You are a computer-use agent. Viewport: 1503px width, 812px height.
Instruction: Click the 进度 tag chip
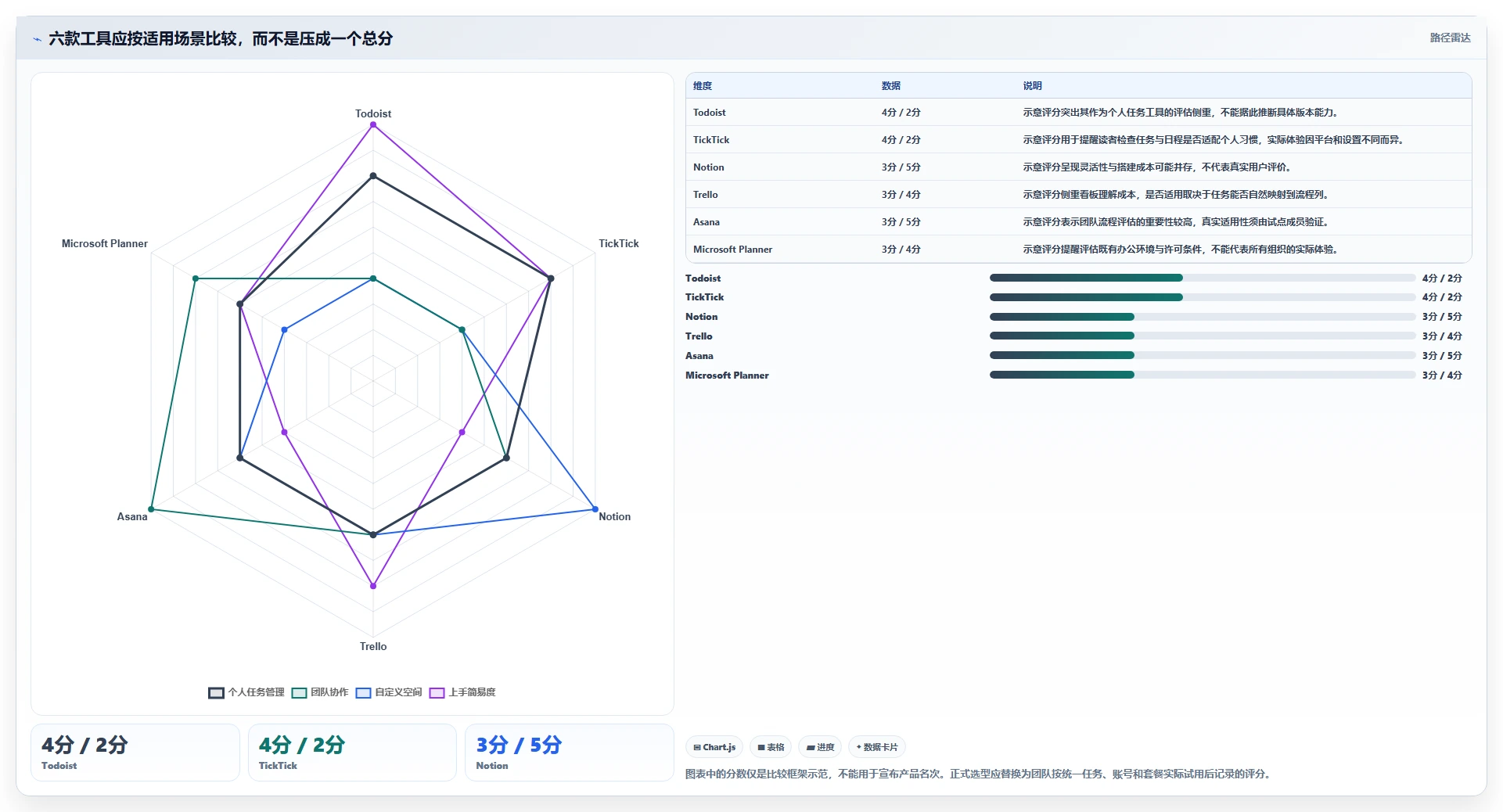click(820, 747)
